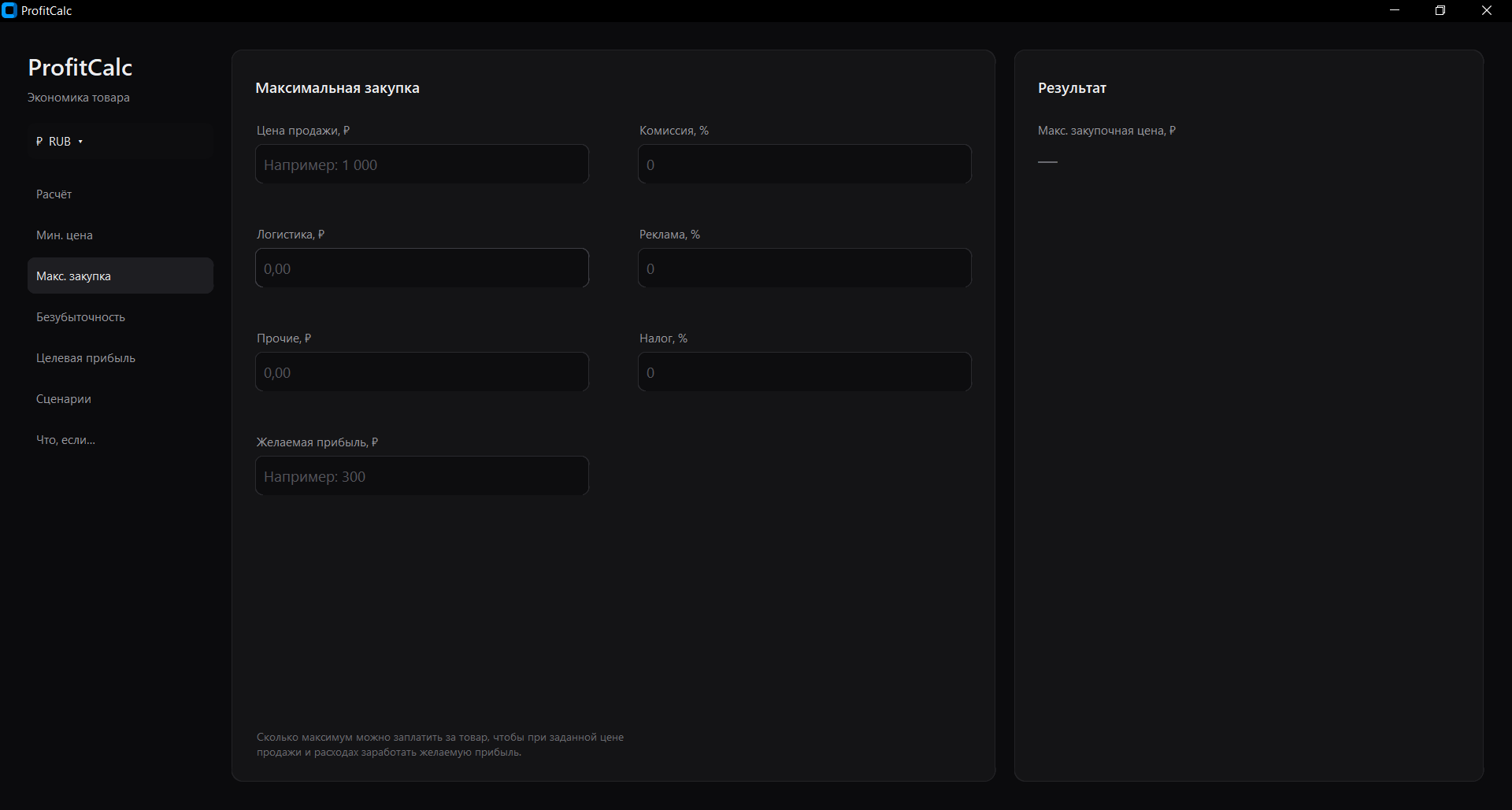Image resolution: width=1512 pixels, height=810 pixels.
Task: Open the RUB currency dropdown
Action: click(x=120, y=142)
